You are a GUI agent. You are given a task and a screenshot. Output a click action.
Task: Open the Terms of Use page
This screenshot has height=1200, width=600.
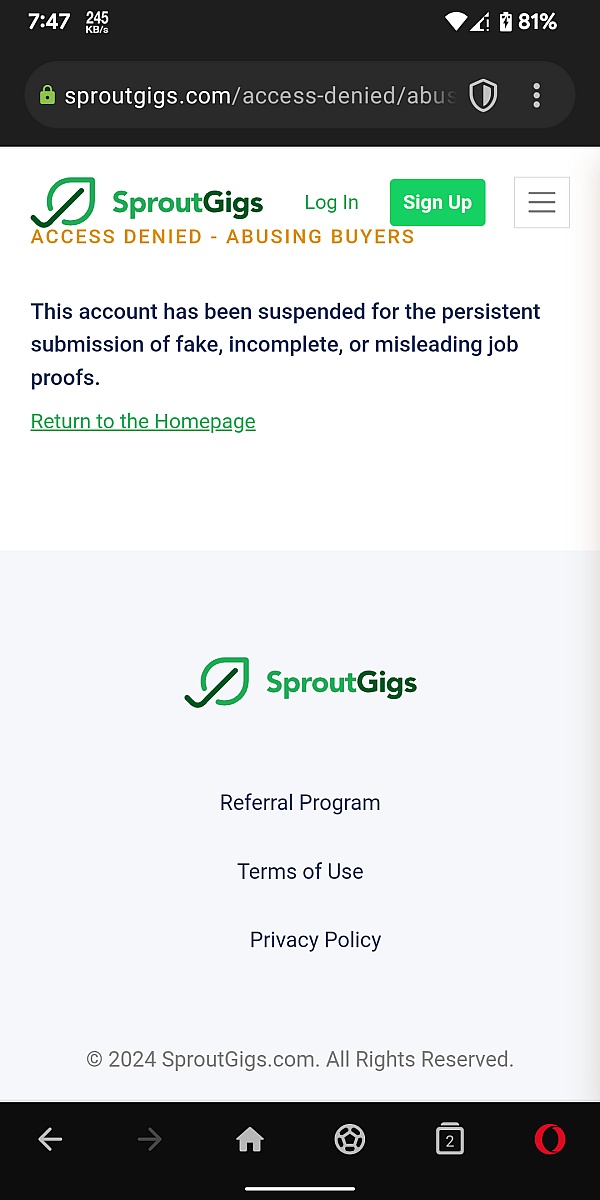tap(300, 871)
